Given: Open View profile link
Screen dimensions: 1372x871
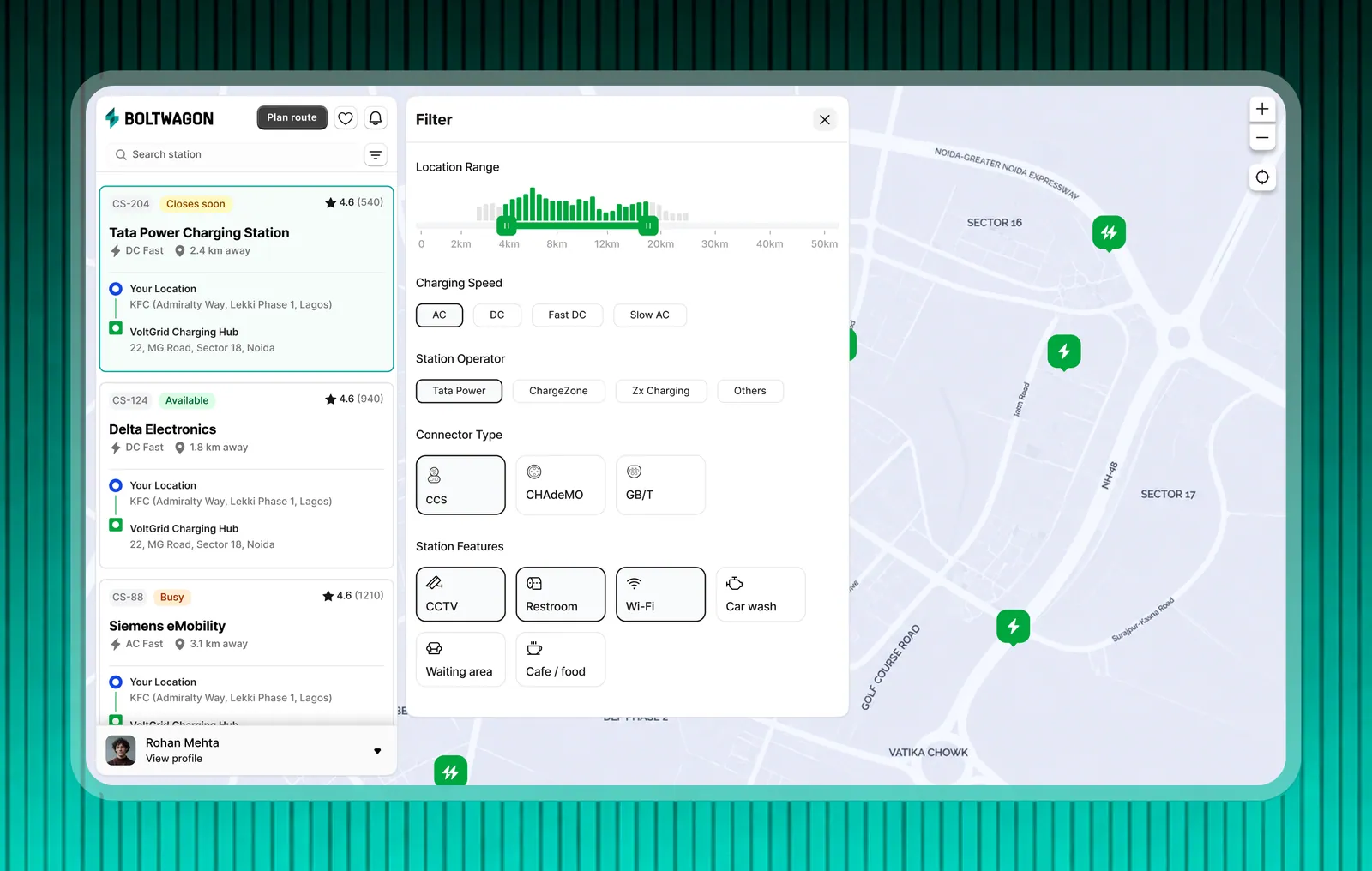Looking at the screenshot, I should (x=174, y=759).
